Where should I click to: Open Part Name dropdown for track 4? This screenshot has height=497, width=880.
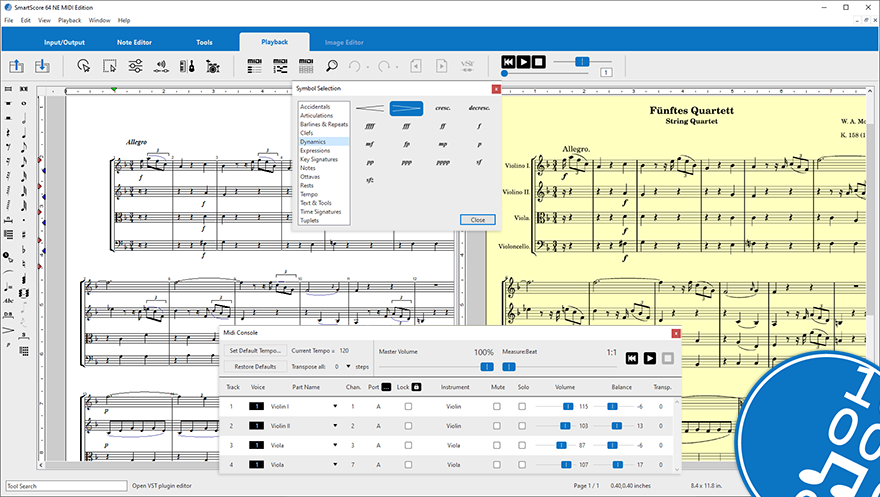point(335,464)
